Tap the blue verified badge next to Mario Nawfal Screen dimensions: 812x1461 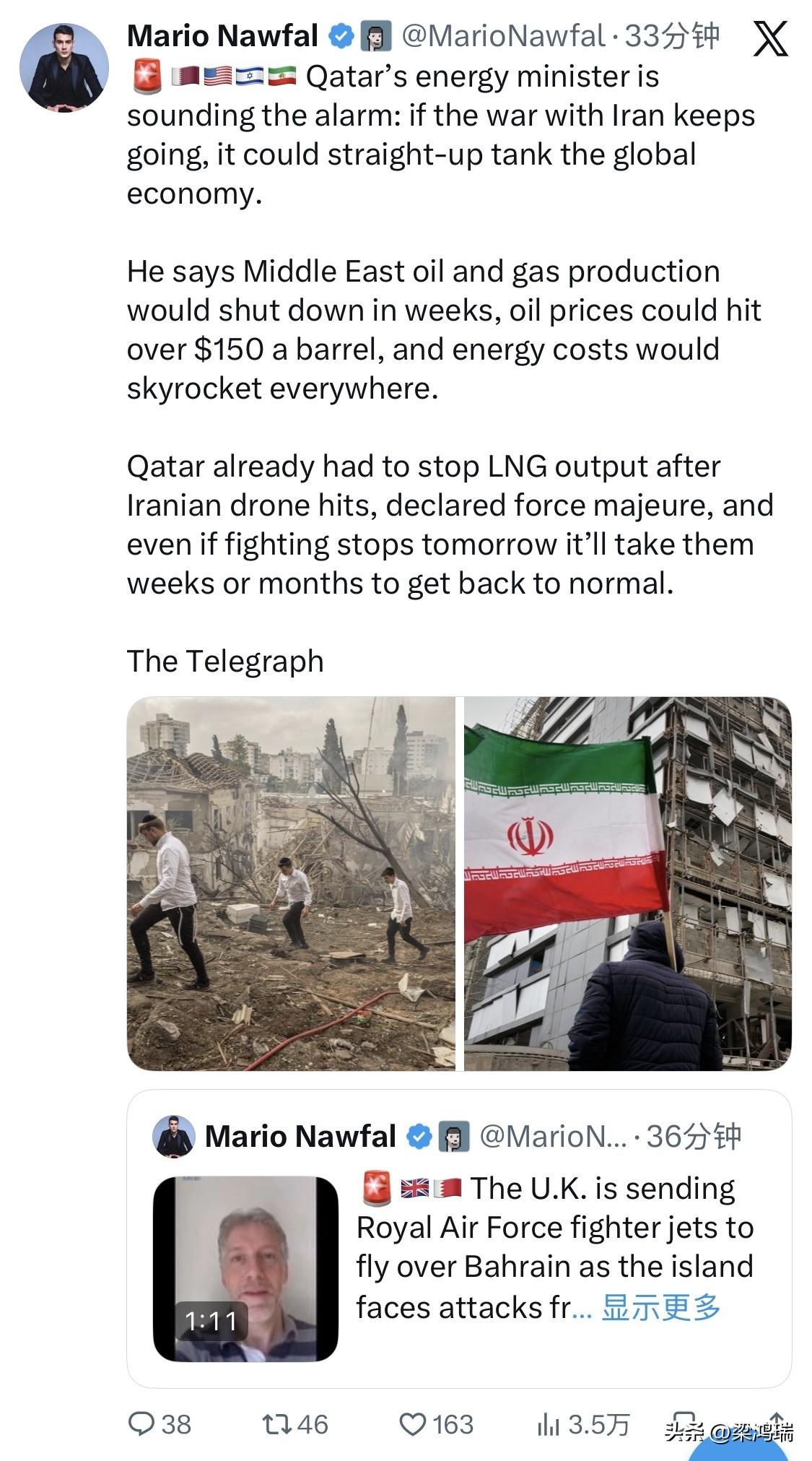point(341,36)
